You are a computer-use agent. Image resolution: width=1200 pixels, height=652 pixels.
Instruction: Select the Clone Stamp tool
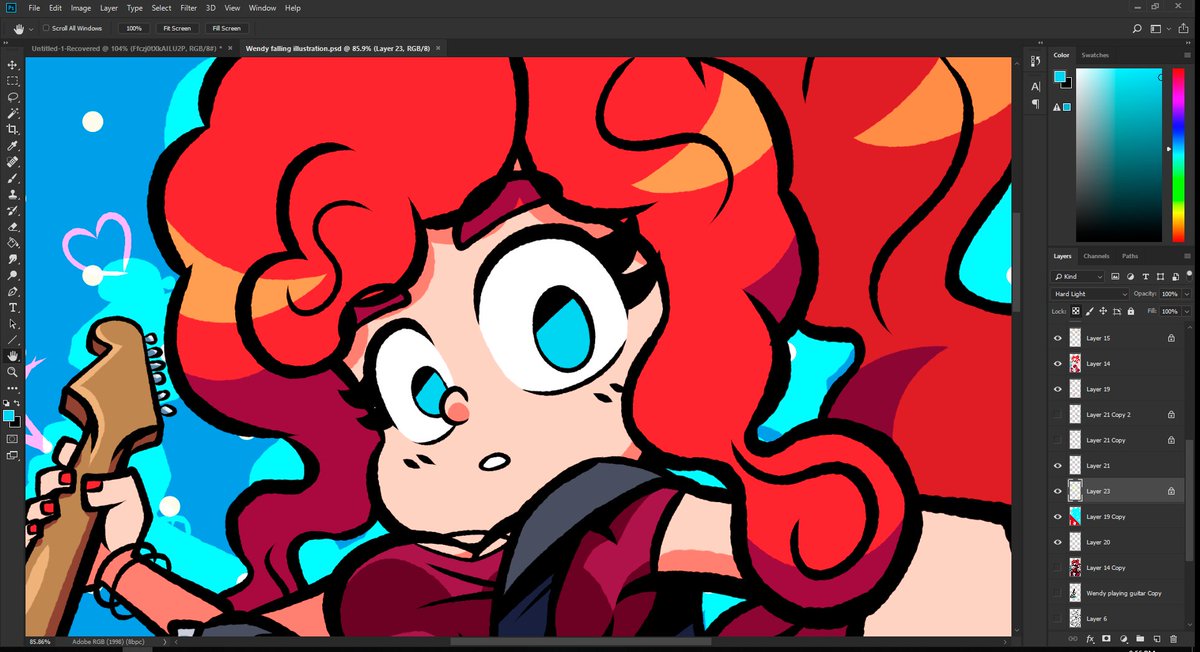pyautogui.click(x=12, y=194)
